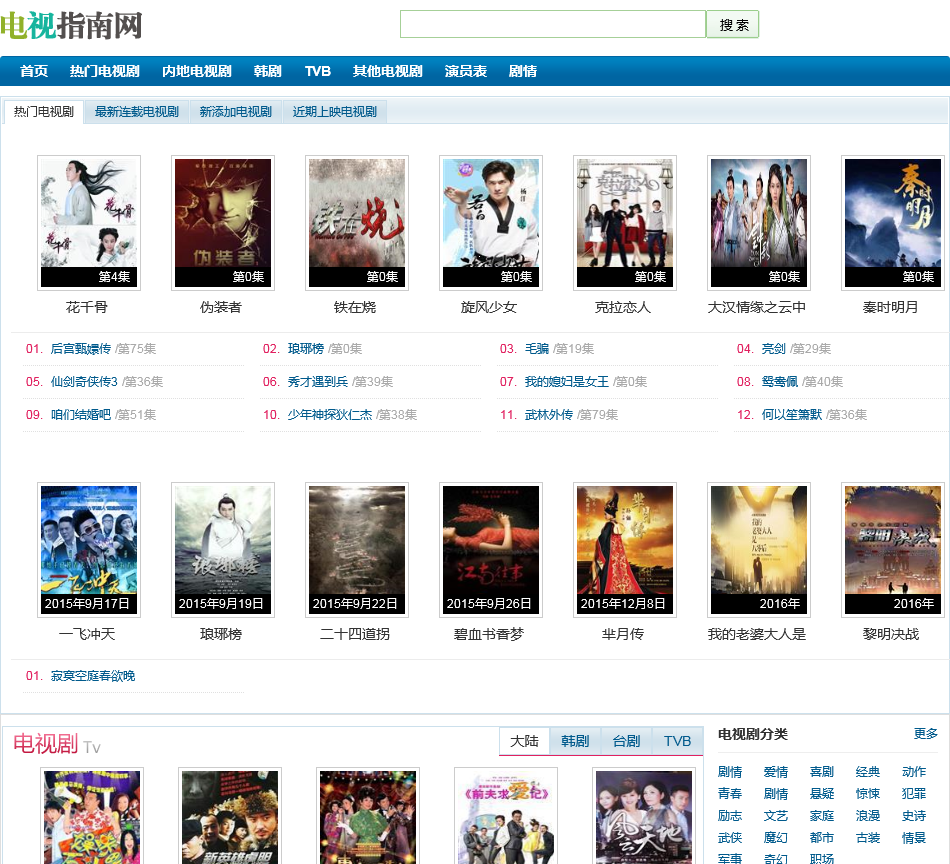
Task: Open ranked link 毛骗
Action: (537, 349)
